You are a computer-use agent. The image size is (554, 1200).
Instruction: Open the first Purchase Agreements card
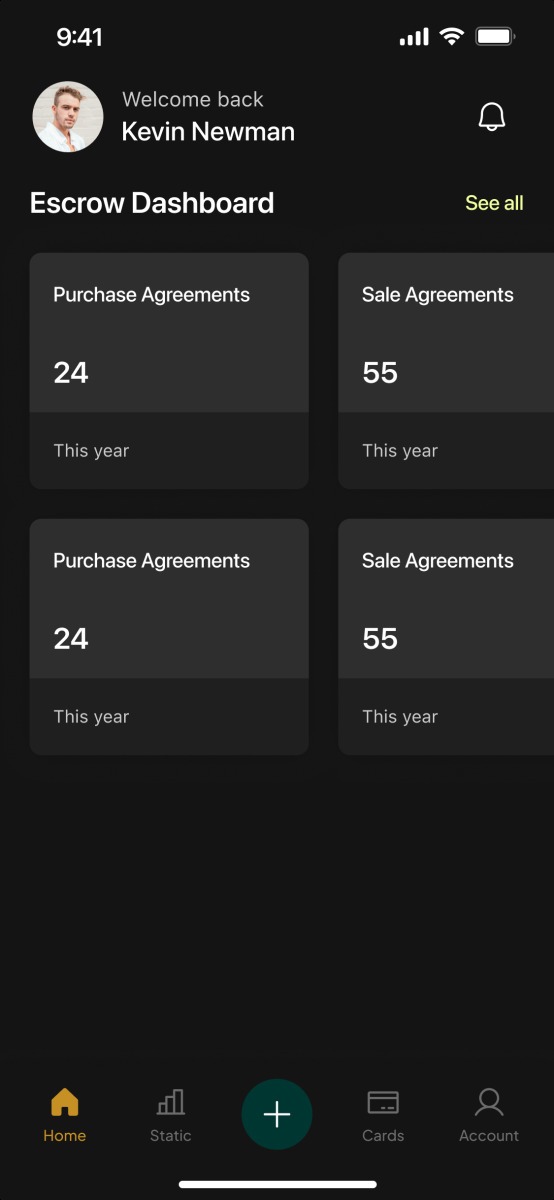[169, 371]
